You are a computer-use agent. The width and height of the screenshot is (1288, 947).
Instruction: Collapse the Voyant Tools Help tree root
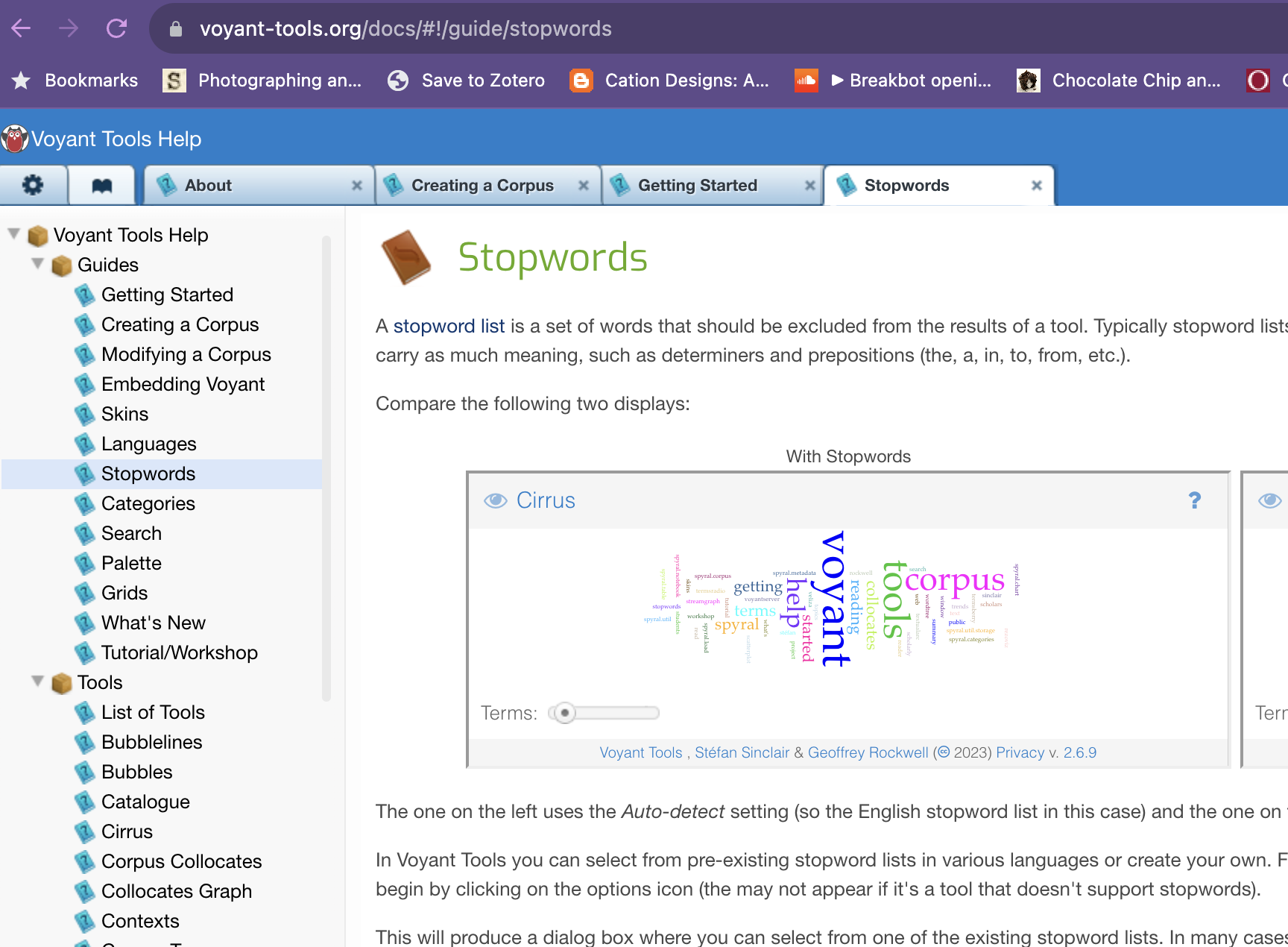click(x=13, y=234)
